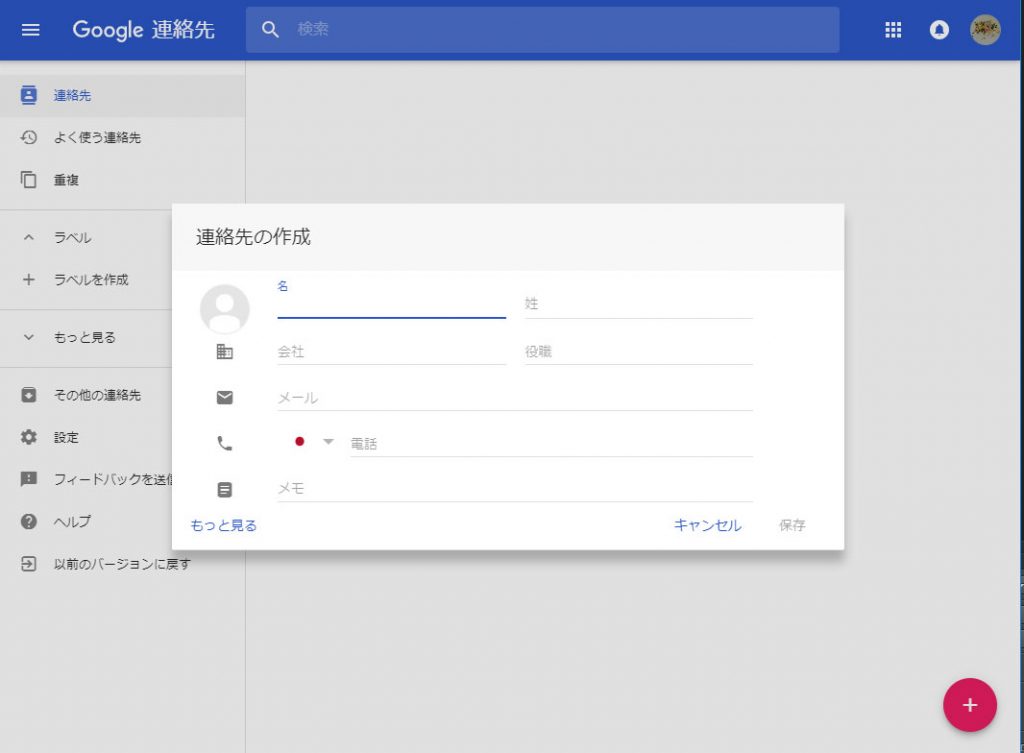Click the contact photo placeholder avatar
The width and height of the screenshot is (1024, 753).
225,310
